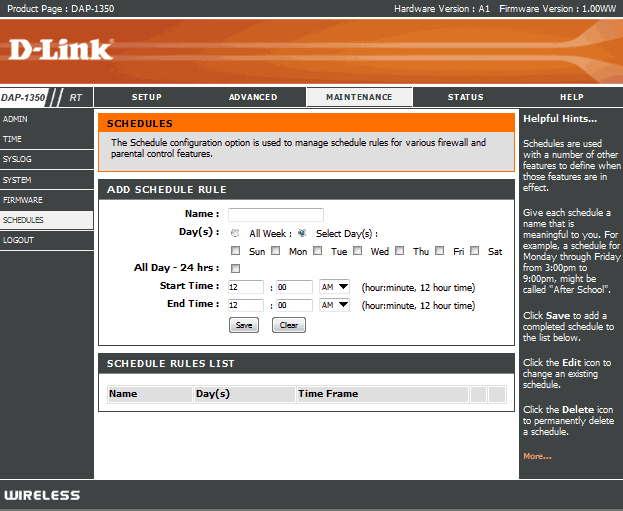The image size is (623, 511).
Task: Open the Start Time AM/PM dropdown
Action: [334, 287]
